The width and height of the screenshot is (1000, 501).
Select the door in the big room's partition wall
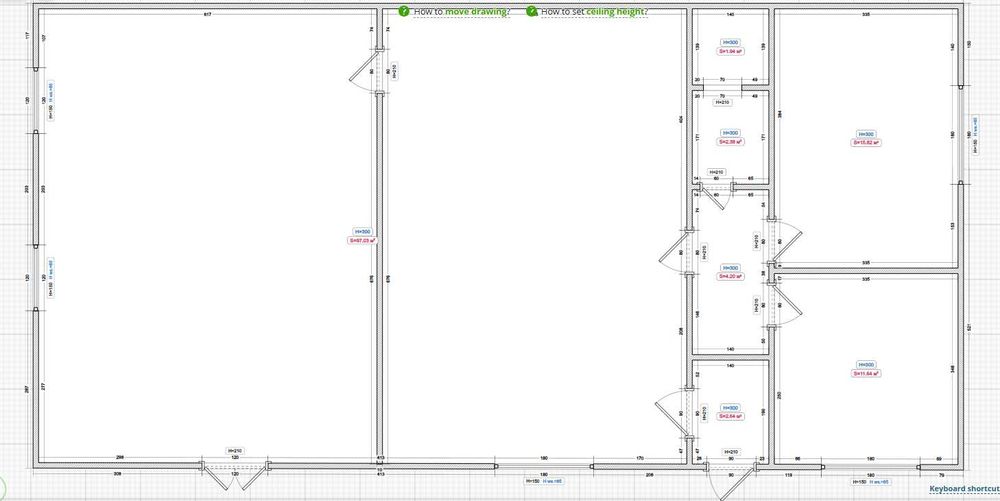tap(369, 72)
